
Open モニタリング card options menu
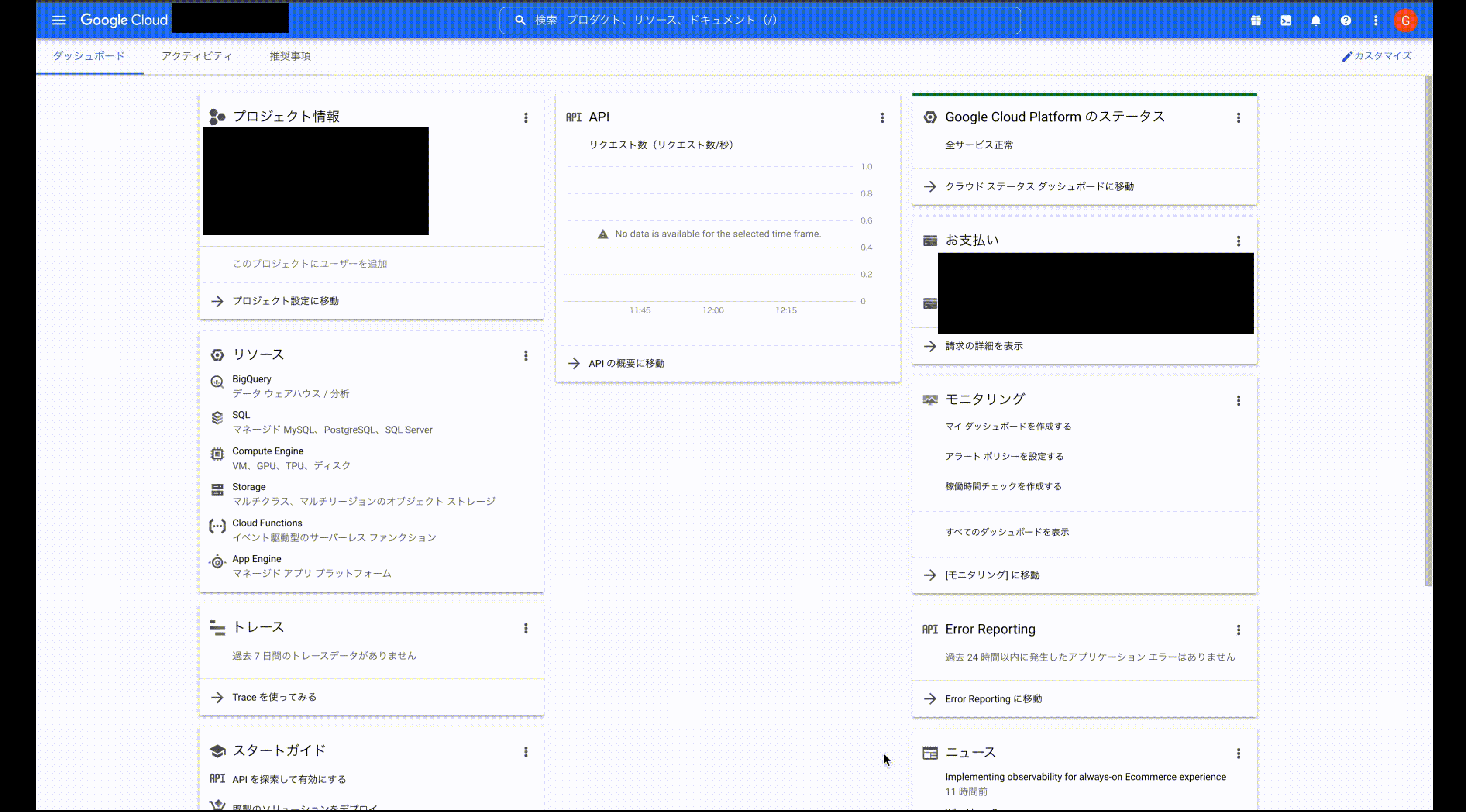(1239, 401)
